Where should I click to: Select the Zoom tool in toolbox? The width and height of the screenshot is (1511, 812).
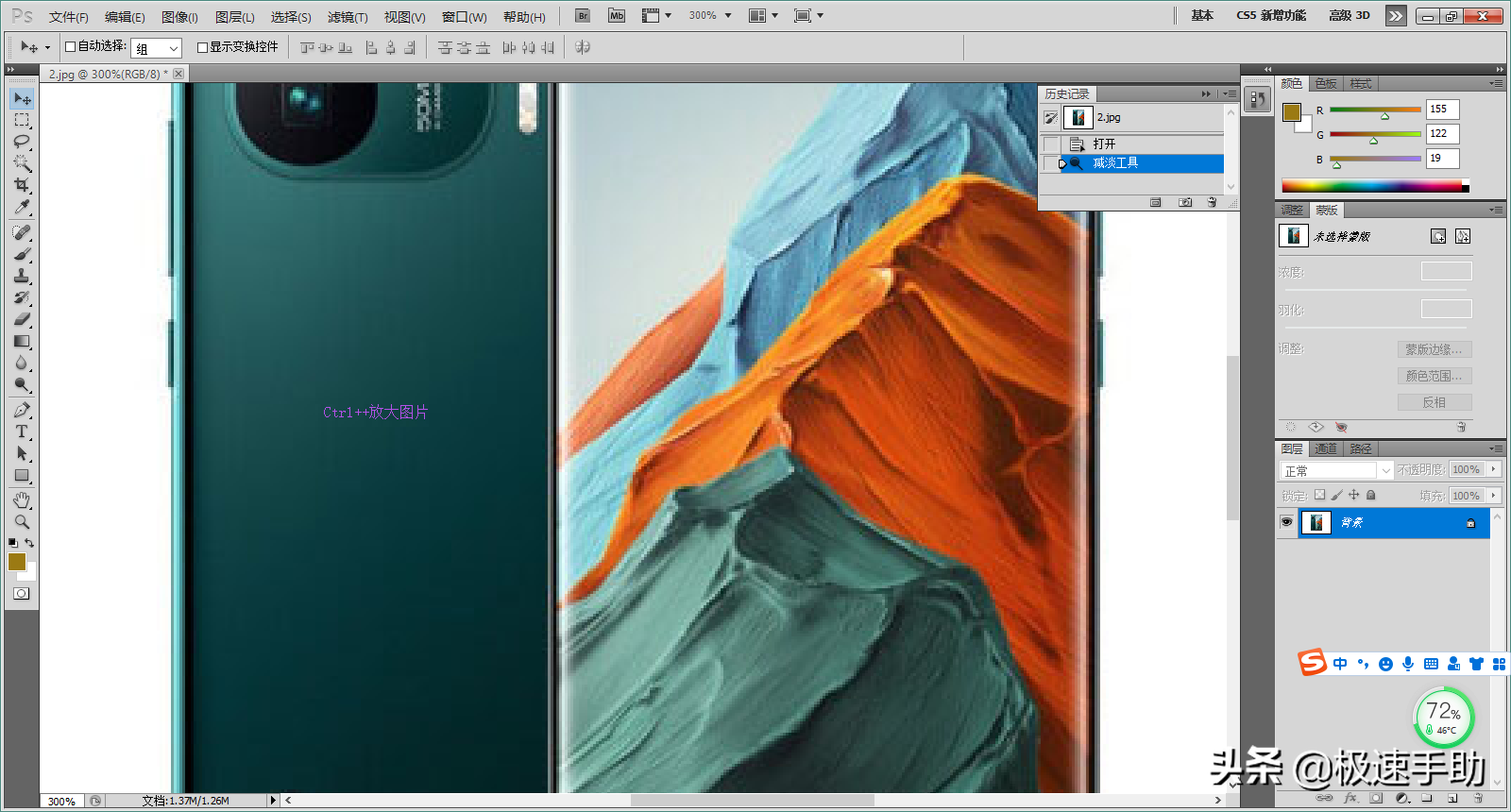point(22,521)
